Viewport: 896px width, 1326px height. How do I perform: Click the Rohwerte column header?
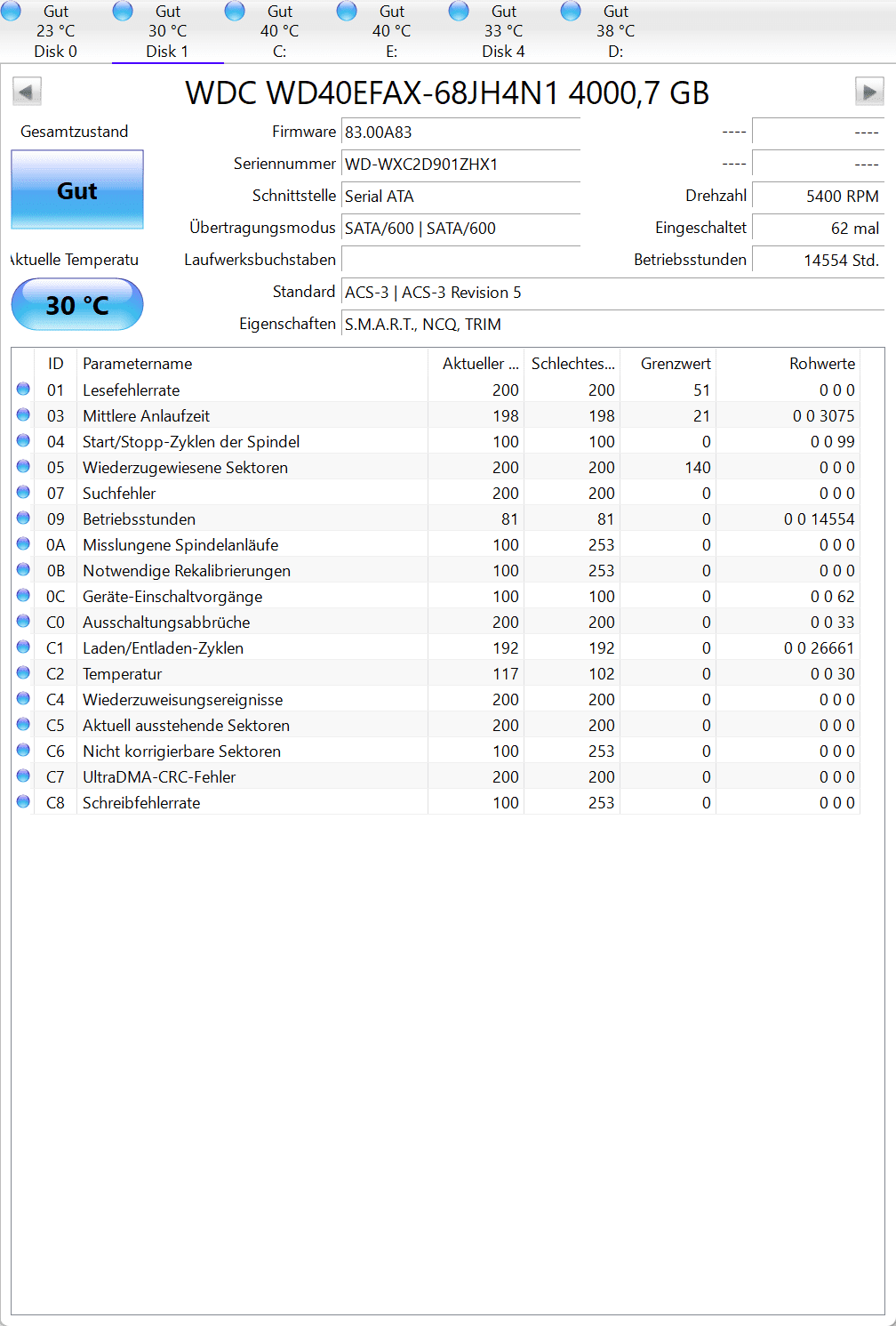pyautogui.click(x=788, y=364)
